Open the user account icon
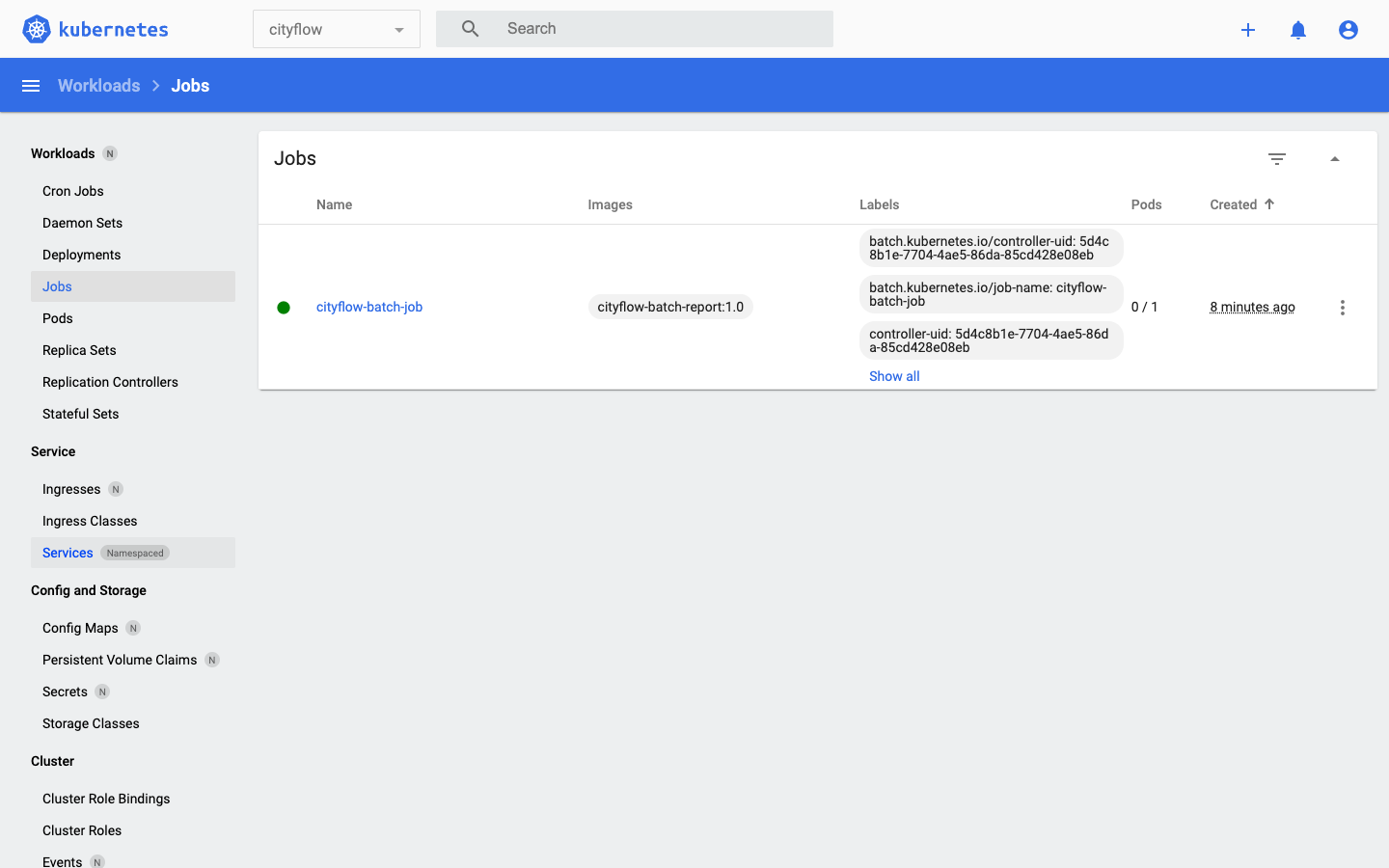Image resolution: width=1389 pixels, height=868 pixels. (x=1348, y=30)
